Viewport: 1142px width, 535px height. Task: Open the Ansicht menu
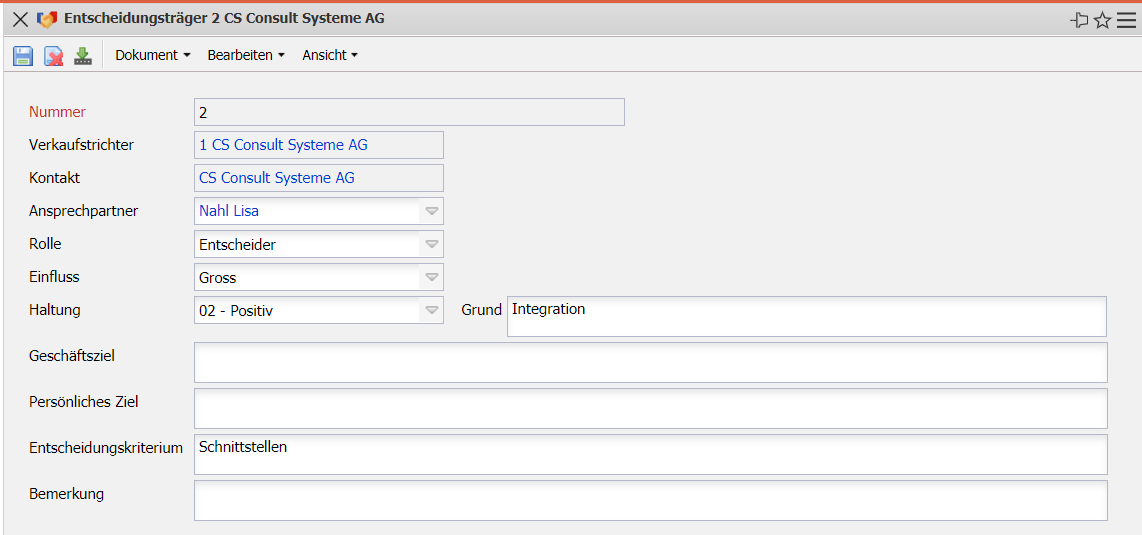(x=329, y=55)
